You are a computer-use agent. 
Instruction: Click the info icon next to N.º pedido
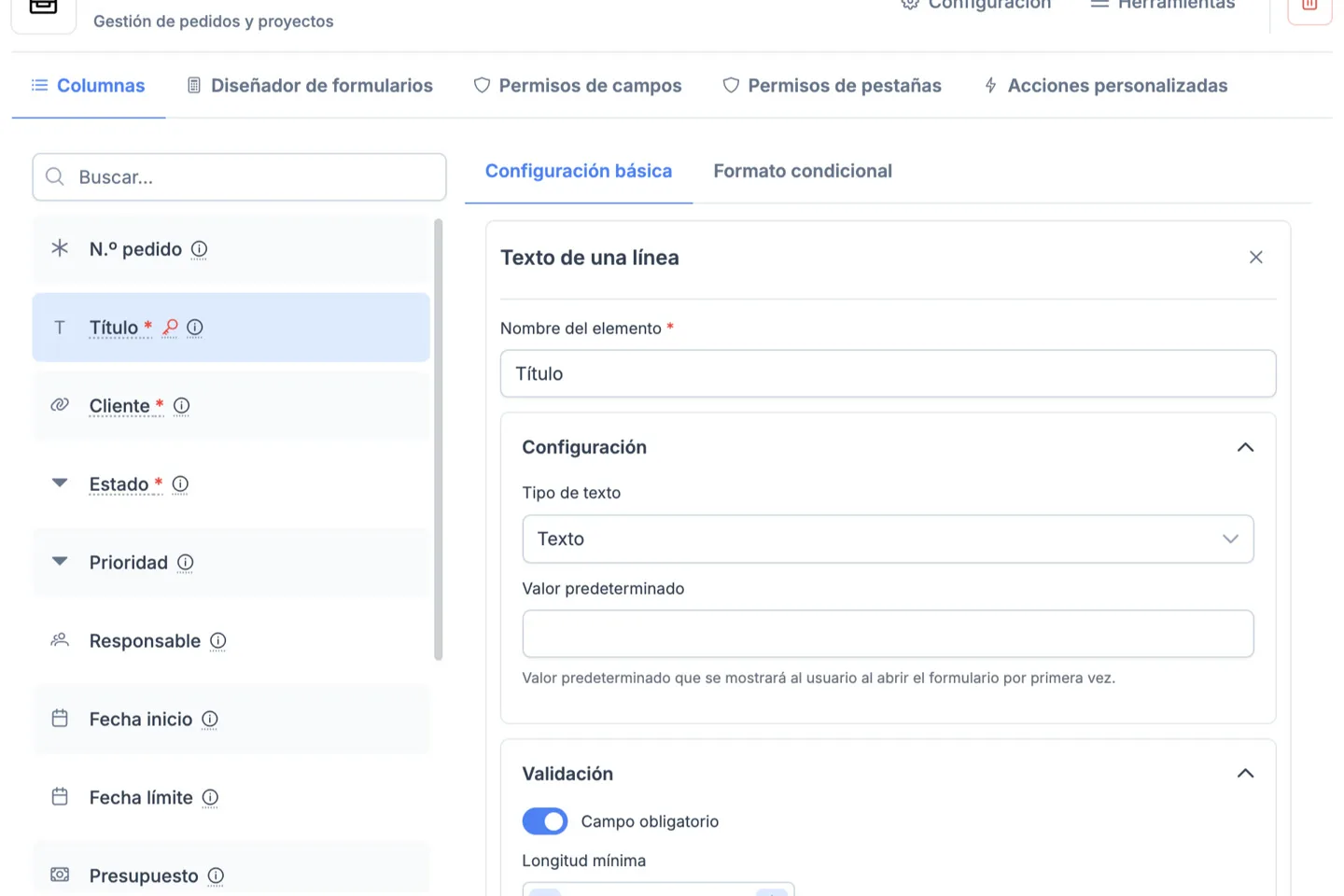tap(199, 249)
